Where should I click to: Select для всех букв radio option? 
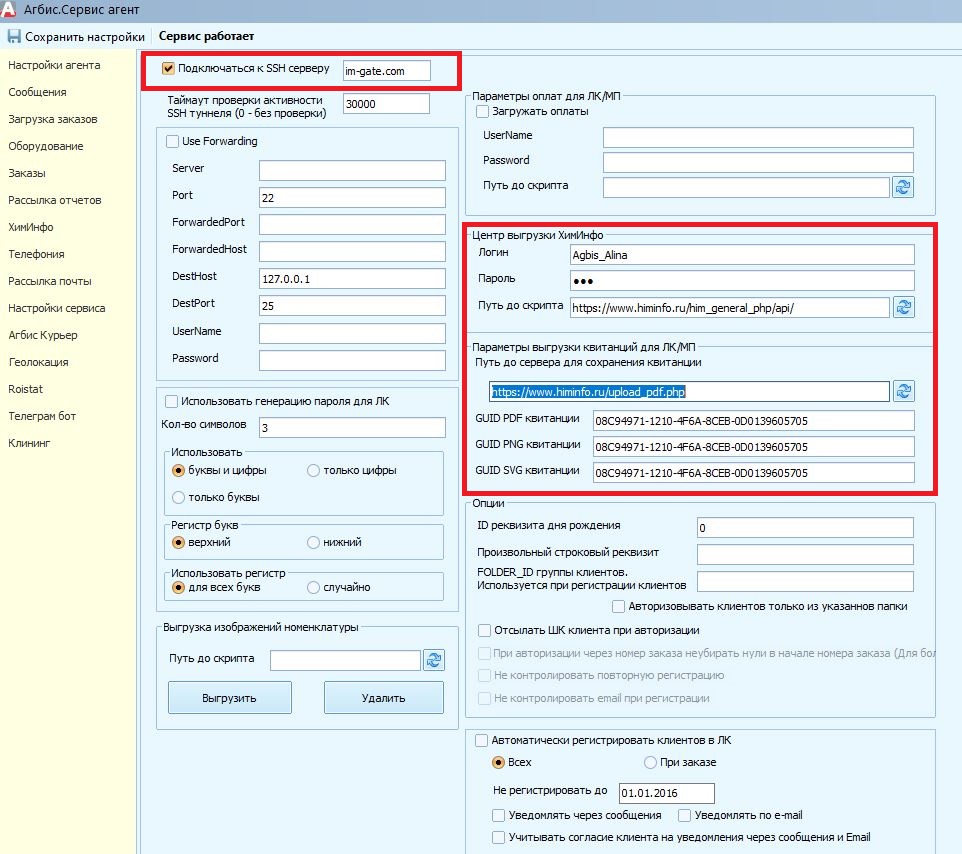[179, 588]
